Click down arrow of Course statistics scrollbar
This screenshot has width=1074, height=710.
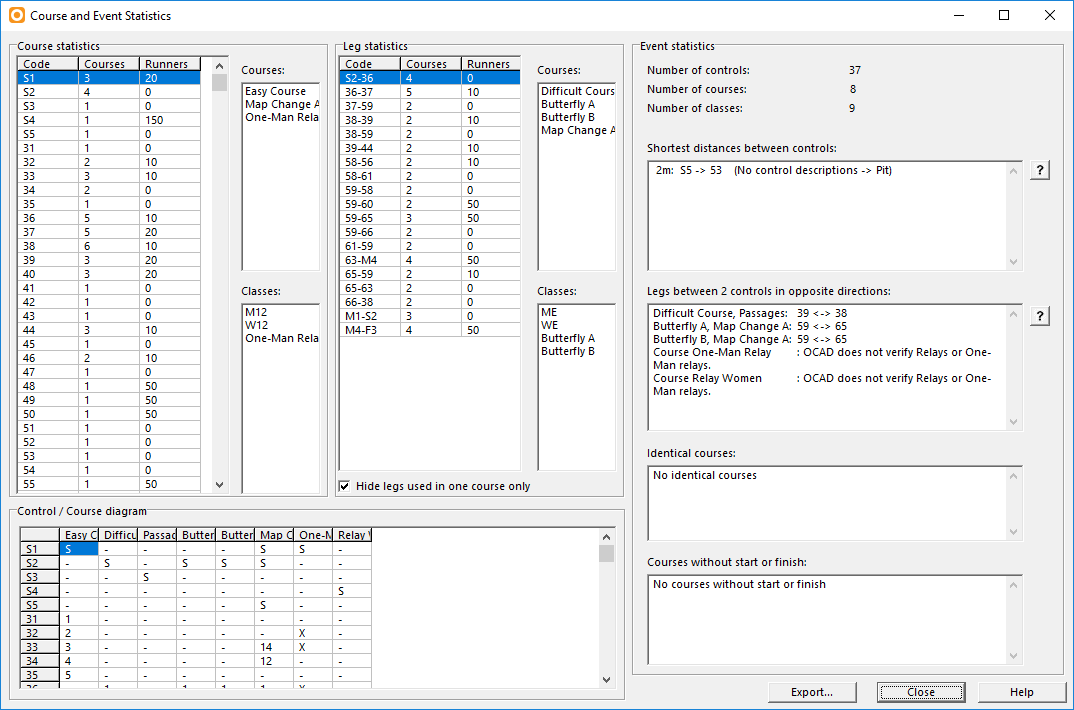tap(219, 485)
